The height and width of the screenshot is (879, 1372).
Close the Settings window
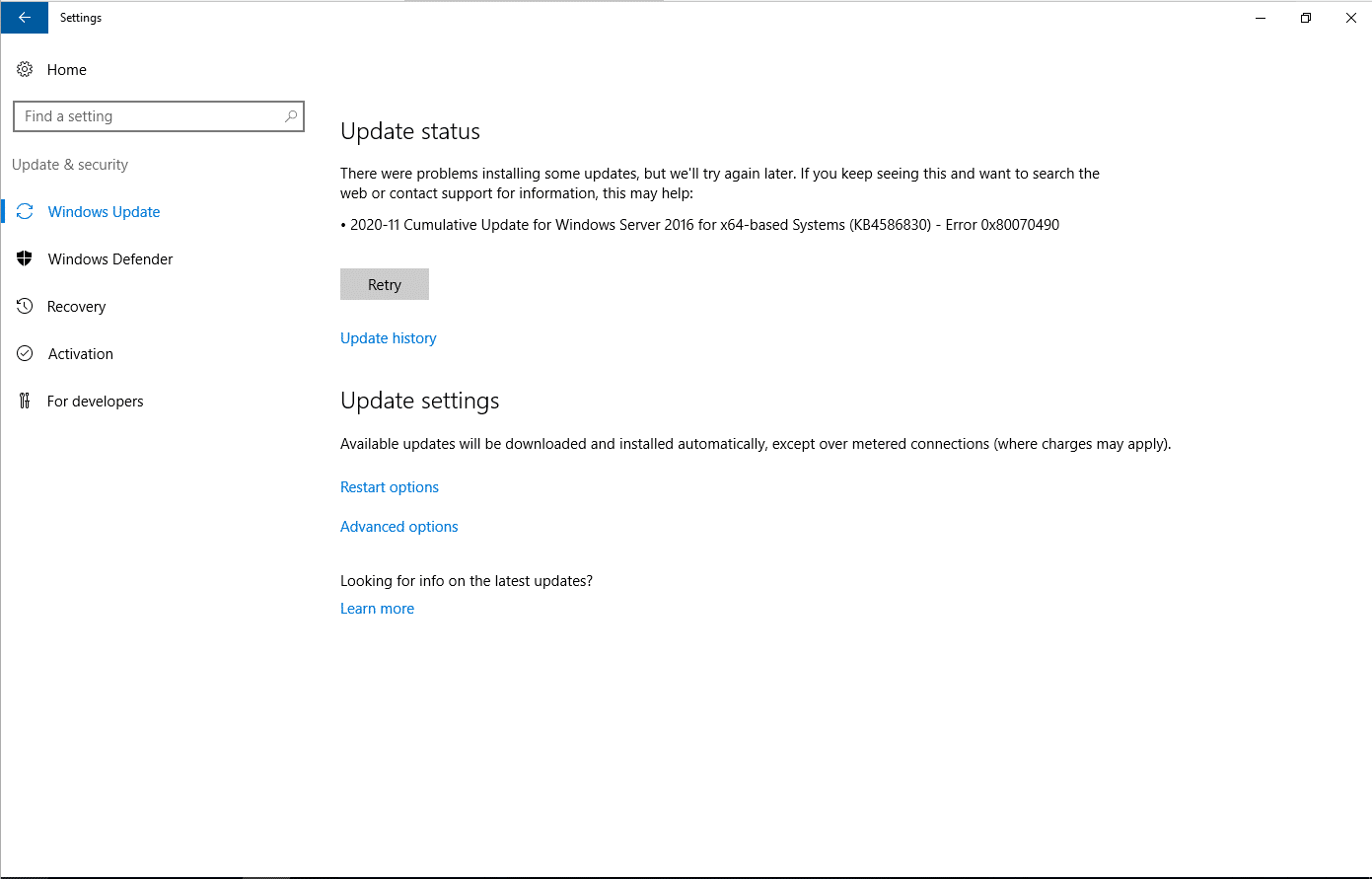[1350, 18]
